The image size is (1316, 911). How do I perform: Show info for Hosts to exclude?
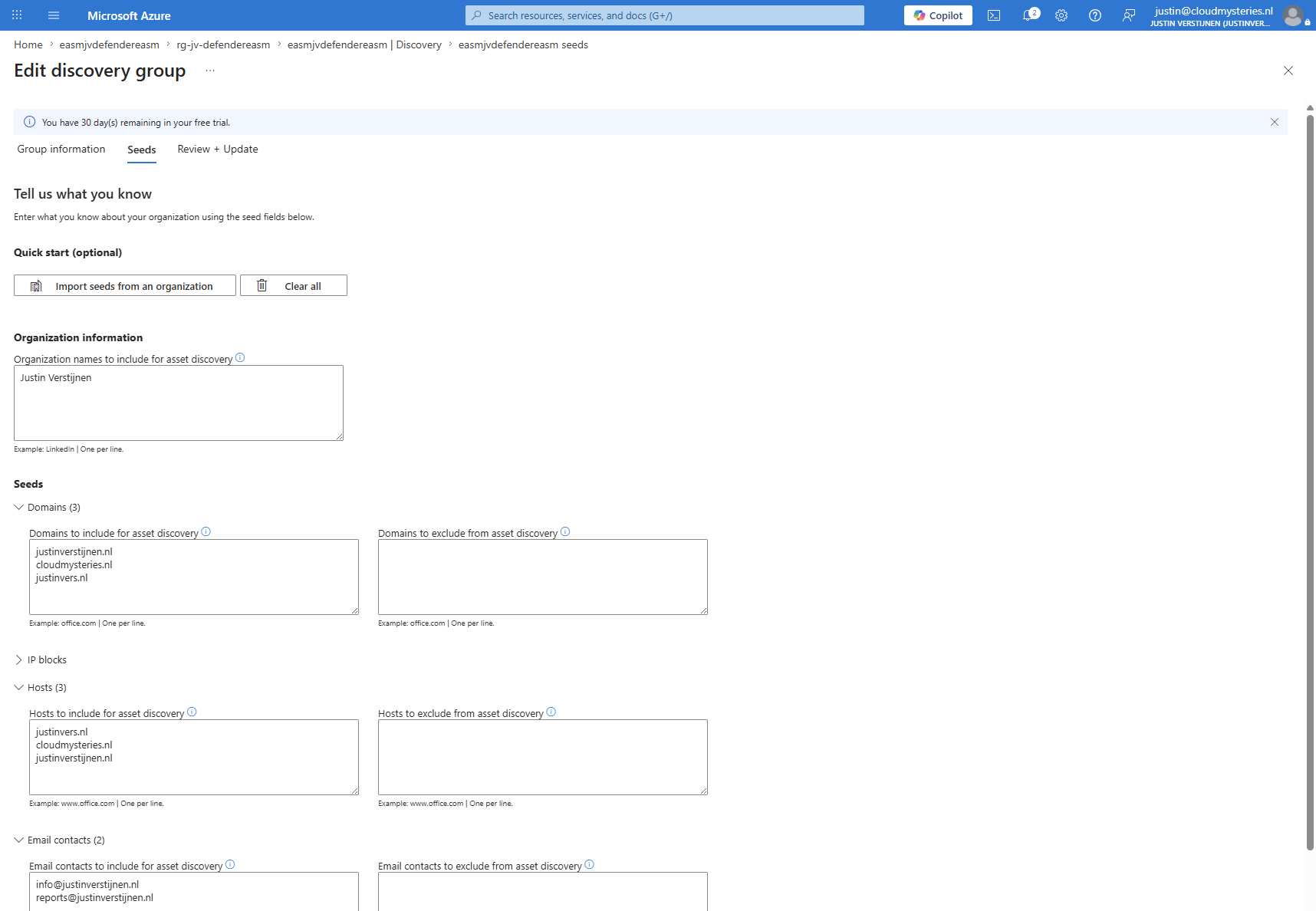551,712
